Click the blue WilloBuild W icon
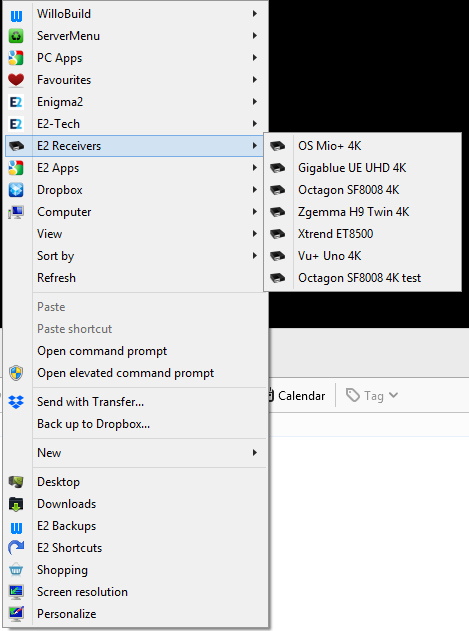The image size is (469, 631). pos(16,14)
